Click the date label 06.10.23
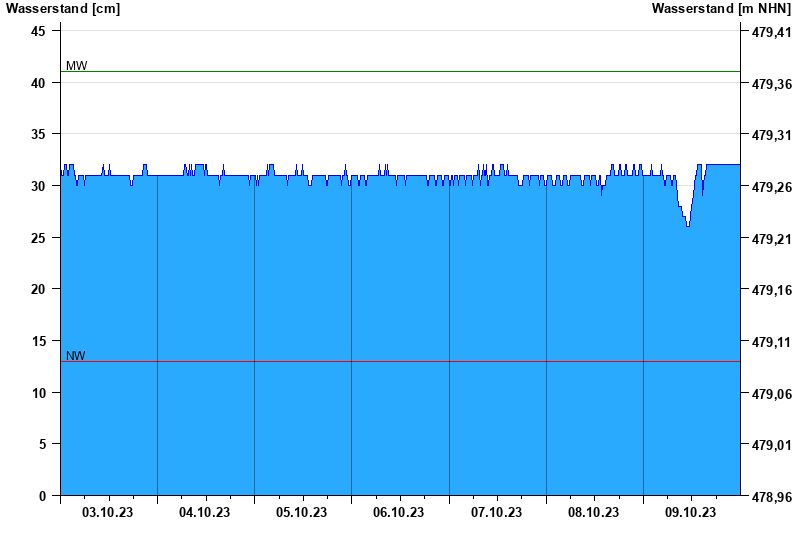The image size is (800, 550). (398, 512)
